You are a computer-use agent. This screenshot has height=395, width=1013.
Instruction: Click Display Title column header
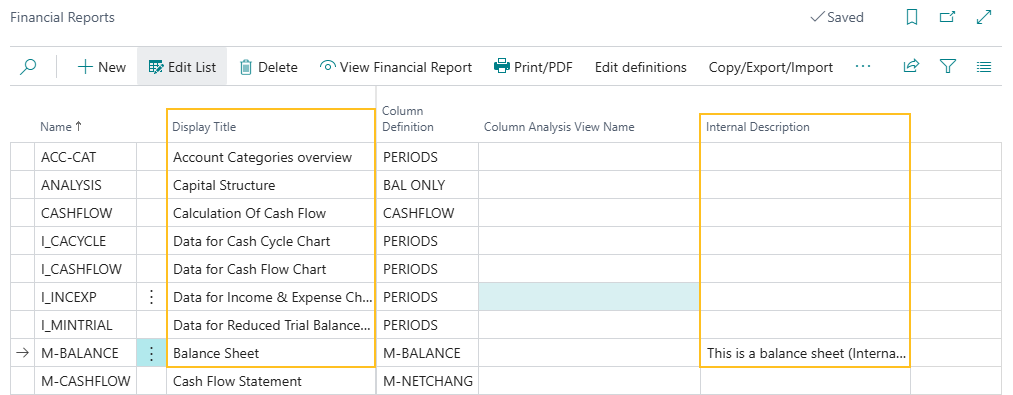[204, 127]
